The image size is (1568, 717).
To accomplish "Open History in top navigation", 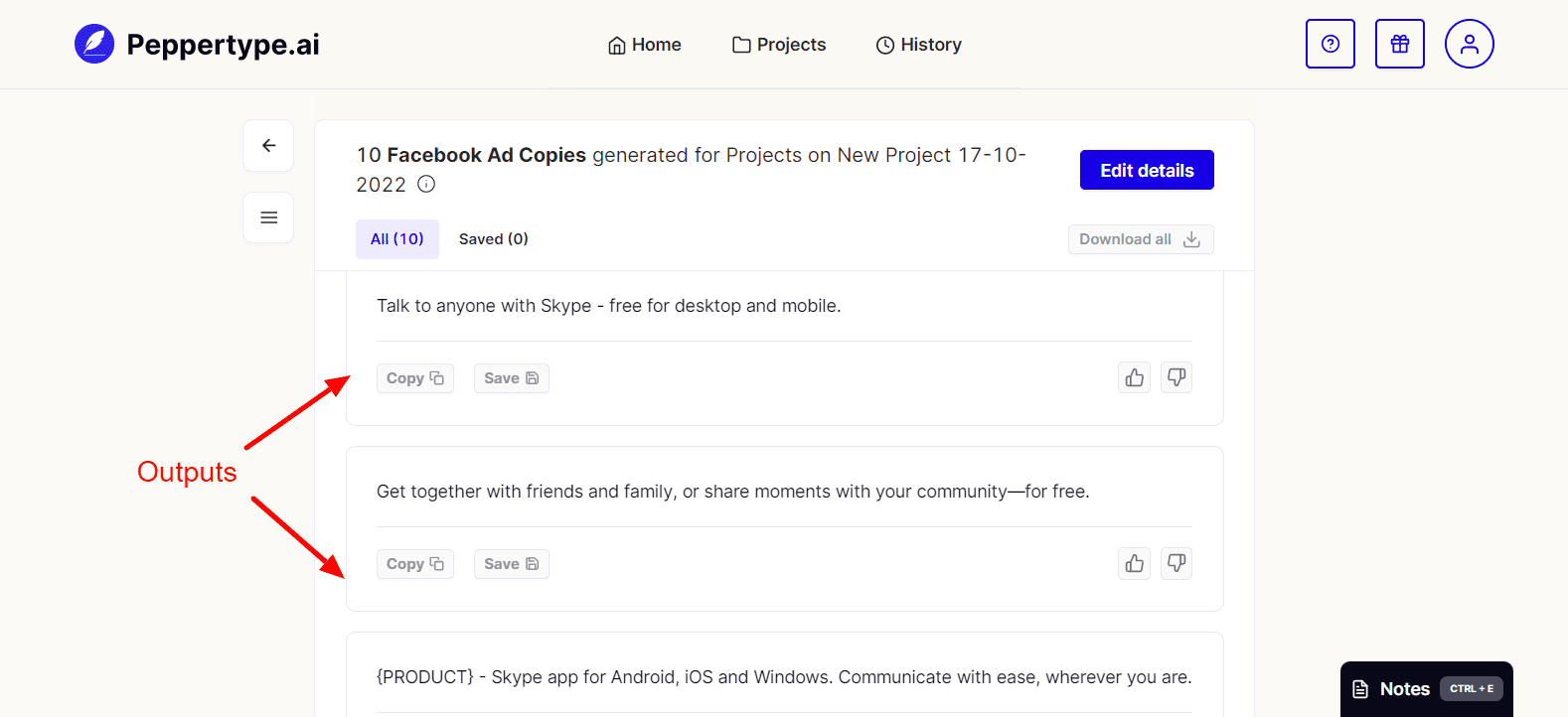I will point(918,45).
